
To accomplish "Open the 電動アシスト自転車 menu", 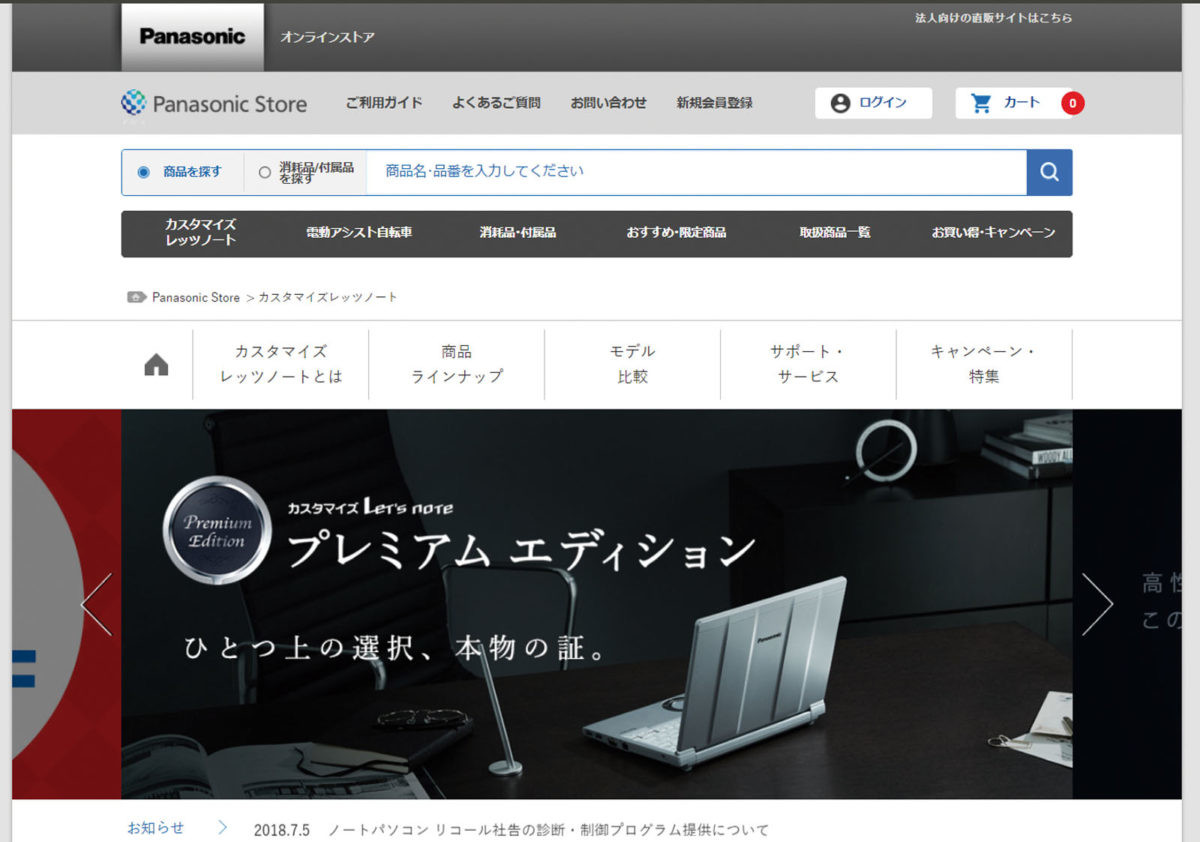I will [359, 233].
